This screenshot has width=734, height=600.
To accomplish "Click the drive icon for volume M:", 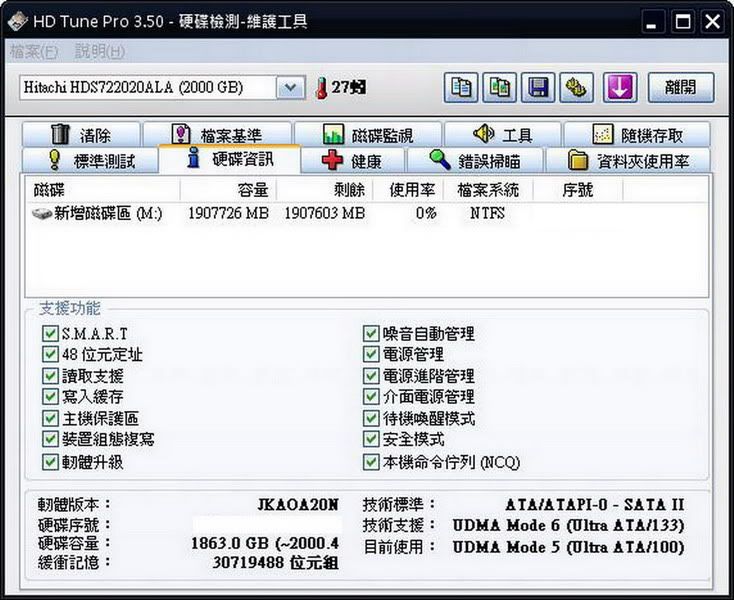I will coord(42,214).
